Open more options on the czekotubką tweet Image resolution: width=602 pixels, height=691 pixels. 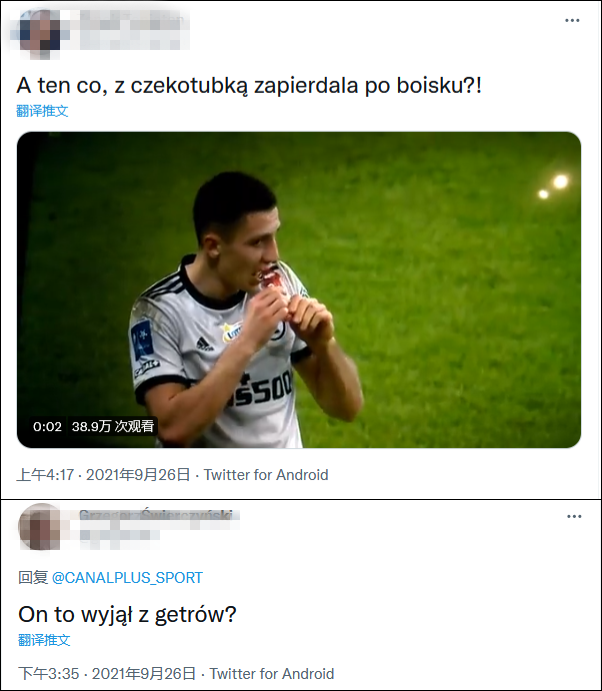coord(572,21)
